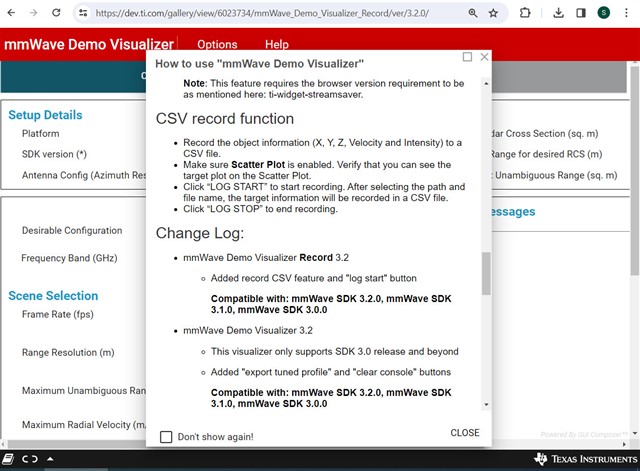Open the Help menu
This screenshot has width=640, height=471.
(277, 44)
